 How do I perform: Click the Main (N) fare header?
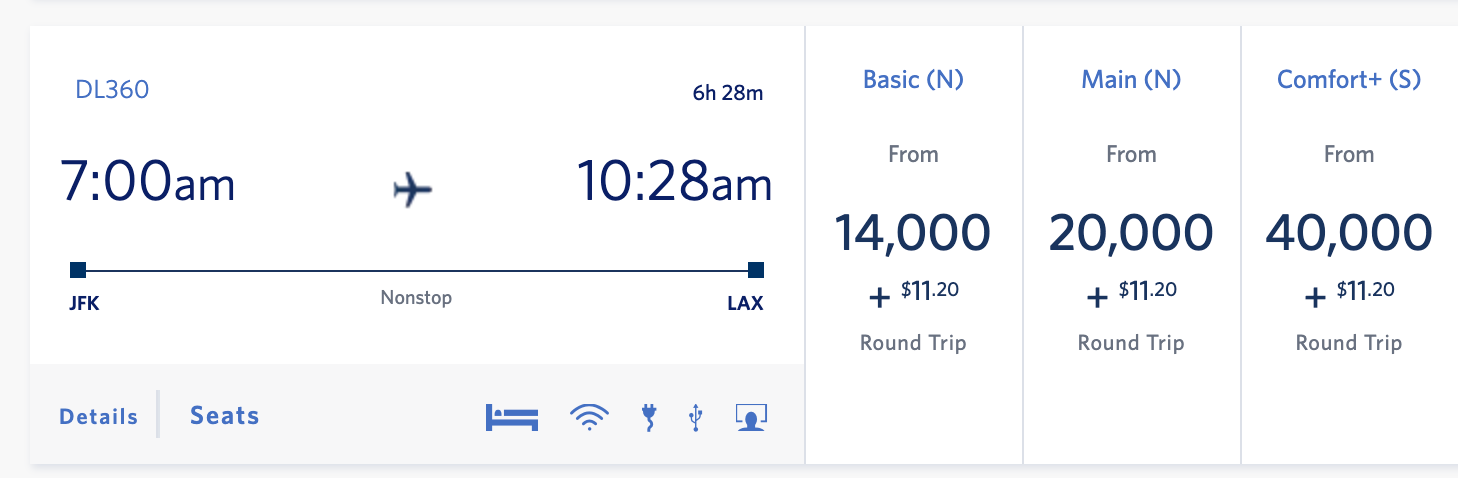pyautogui.click(x=1131, y=80)
